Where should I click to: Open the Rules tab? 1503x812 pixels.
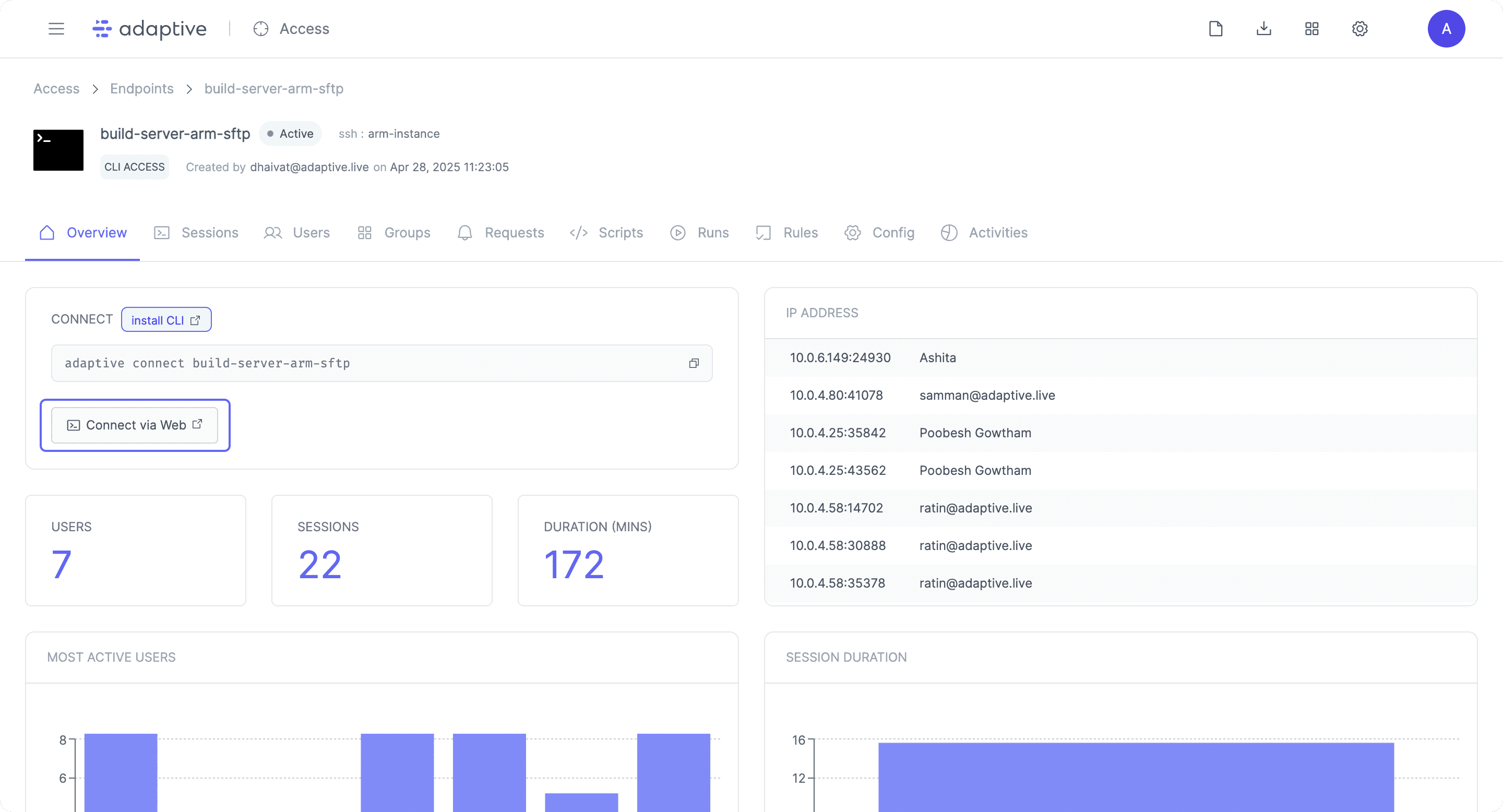coord(787,233)
